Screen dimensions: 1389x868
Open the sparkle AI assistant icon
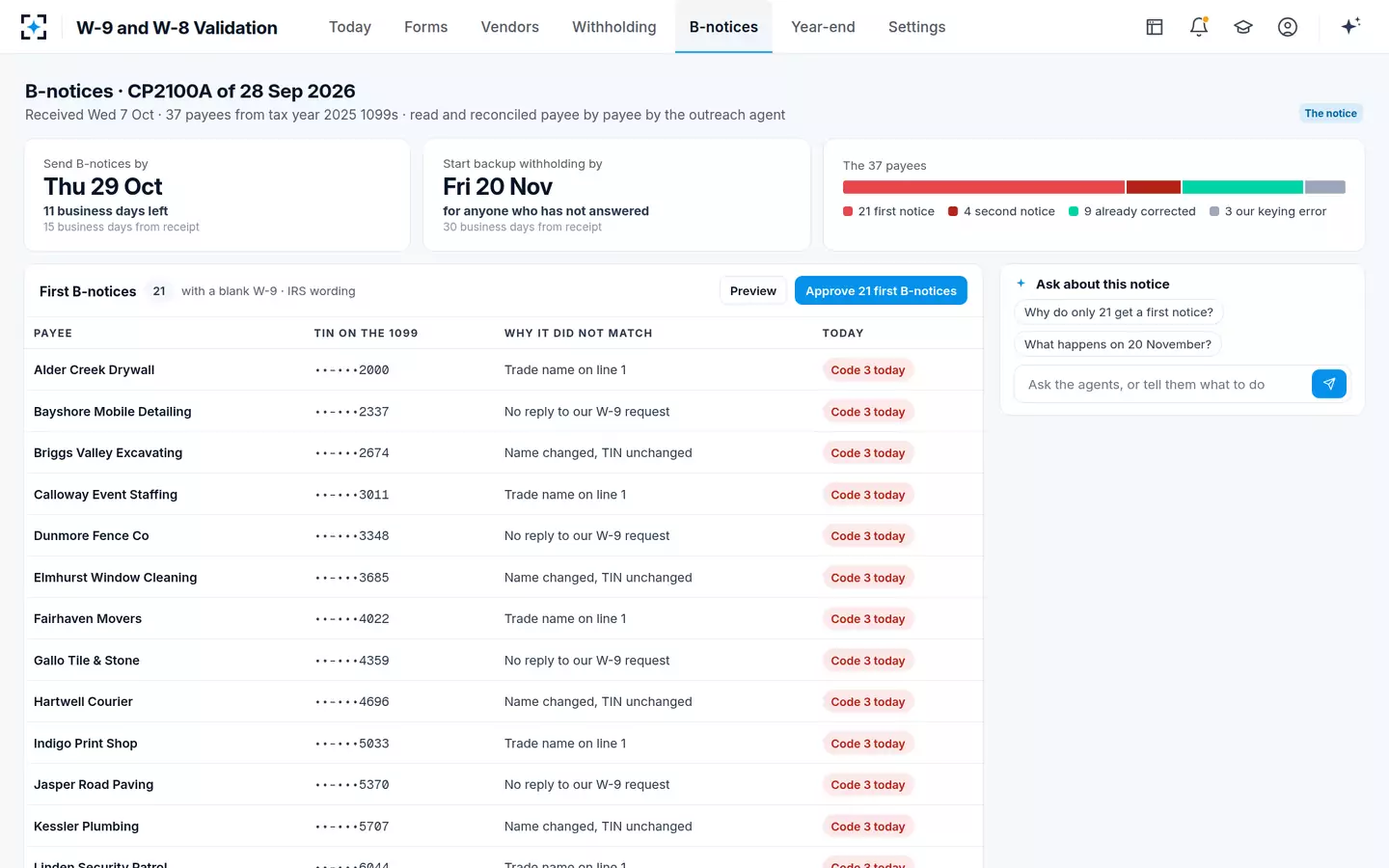(x=1350, y=26)
